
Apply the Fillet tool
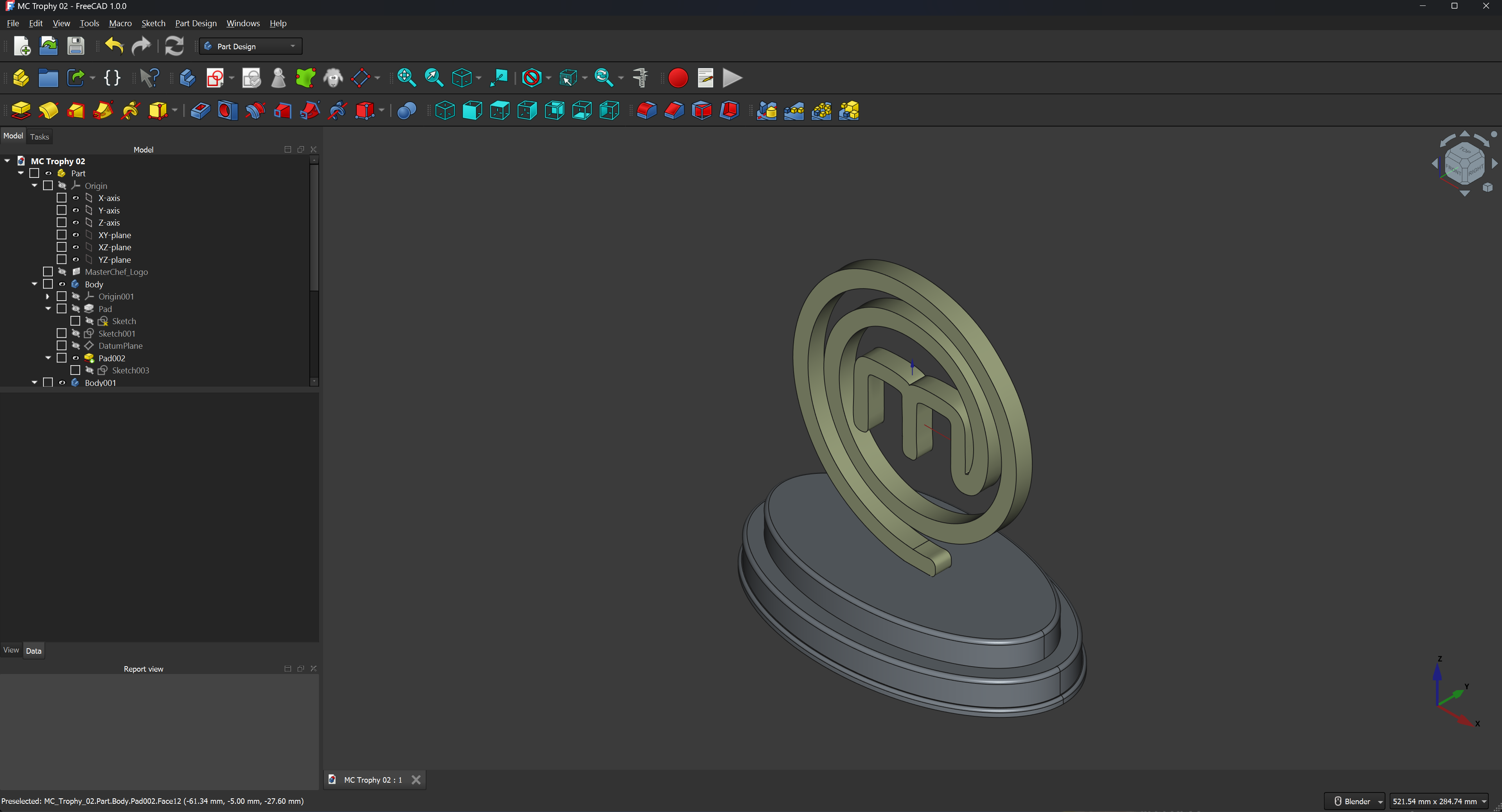[647, 111]
